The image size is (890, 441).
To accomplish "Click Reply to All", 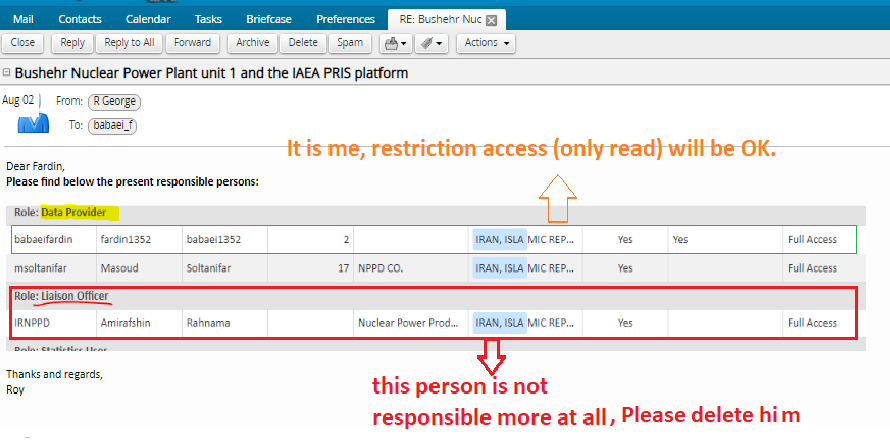I will pyautogui.click(x=129, y=43).
